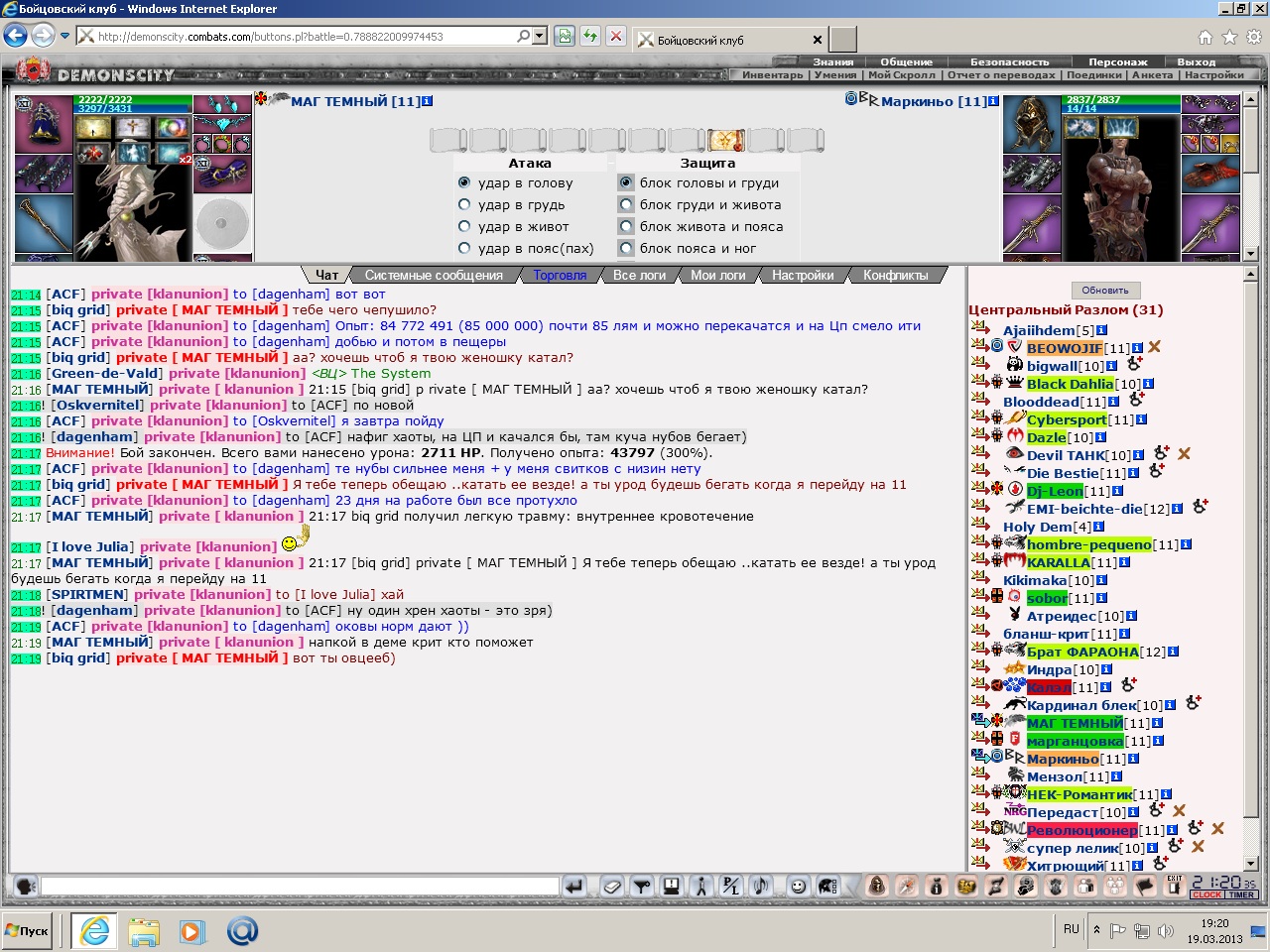Open the Персонаж menu
1270x952 pixels.
1117,61
